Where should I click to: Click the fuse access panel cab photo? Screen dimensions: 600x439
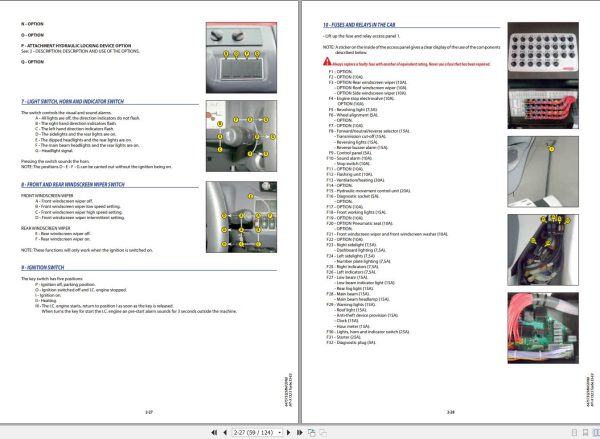(543, 171)
